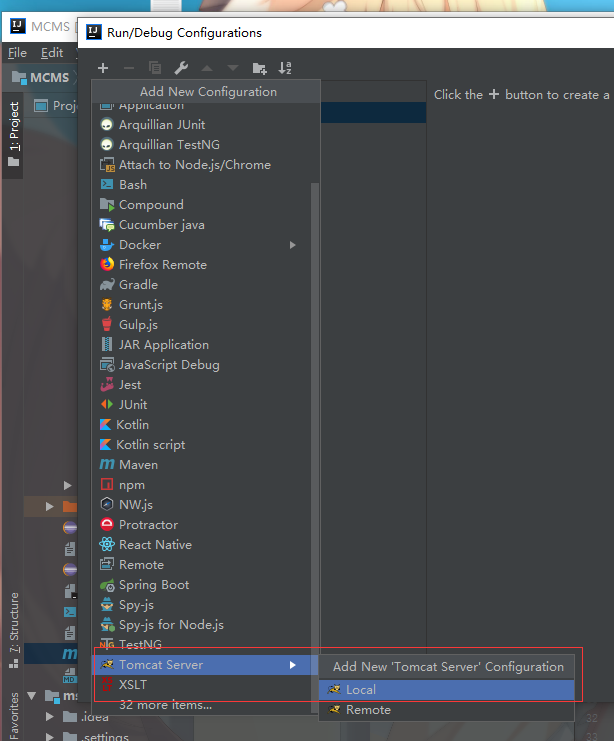This screenshot has height=741, width=614.
Task: Select Firefox Remote configuration
Action: coord(202,265)
